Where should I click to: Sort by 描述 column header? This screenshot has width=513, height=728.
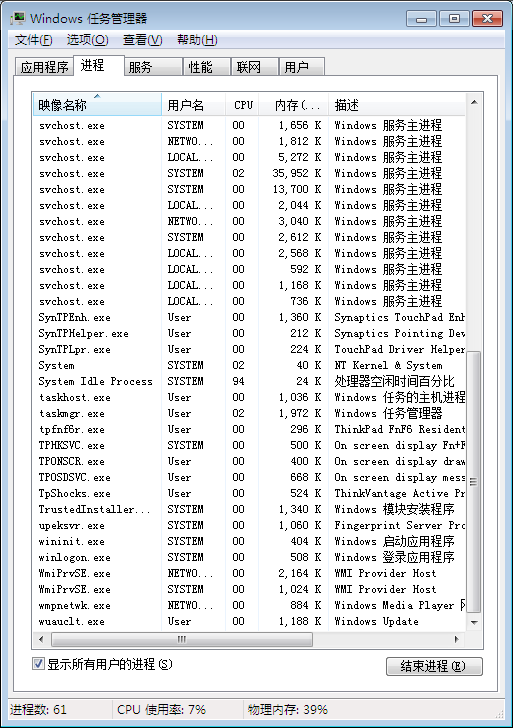(397, 105)
